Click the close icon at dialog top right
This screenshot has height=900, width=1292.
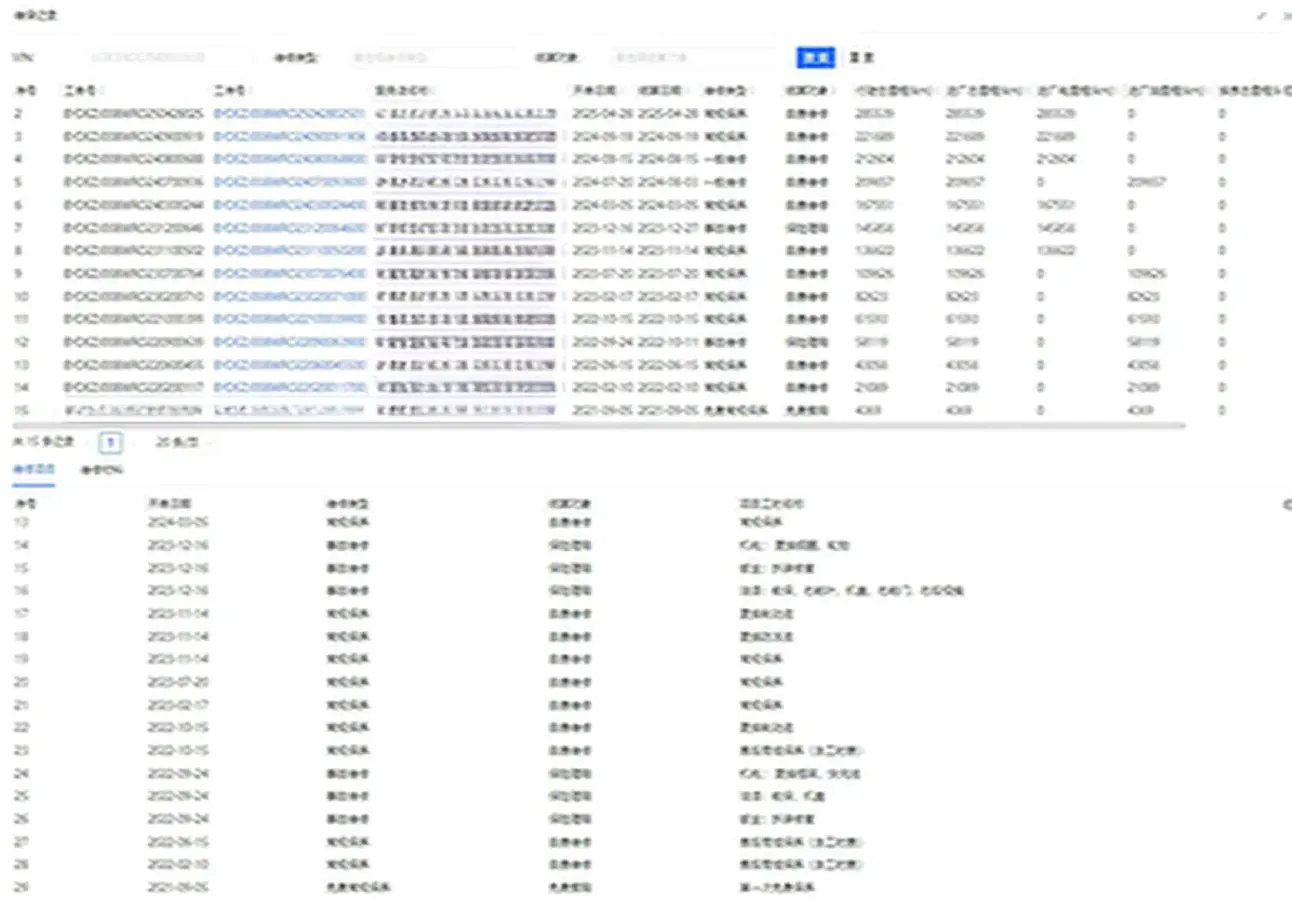coord(1286,16)
